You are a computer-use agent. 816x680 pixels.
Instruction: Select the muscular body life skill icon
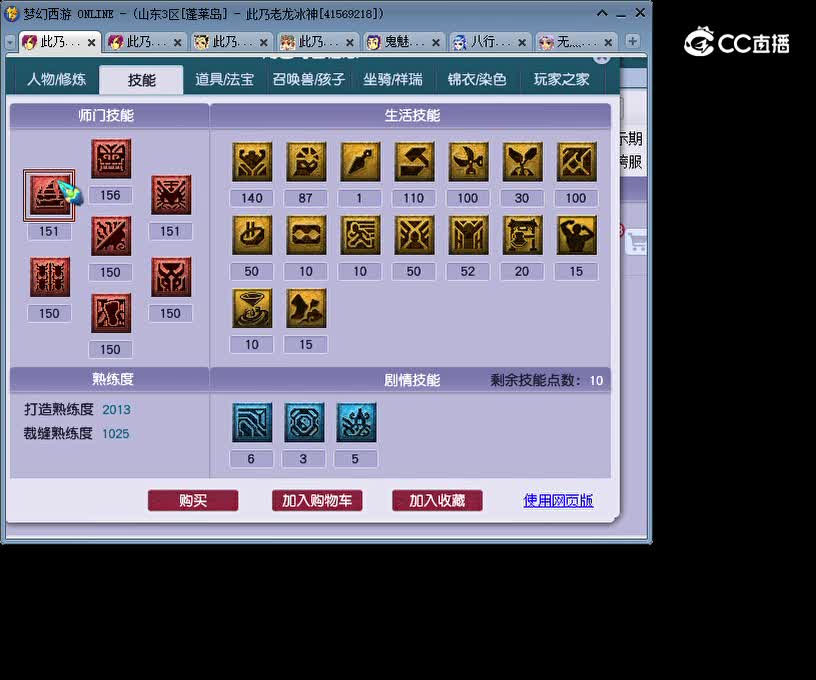pyautogui.click(x=577, y=235)
